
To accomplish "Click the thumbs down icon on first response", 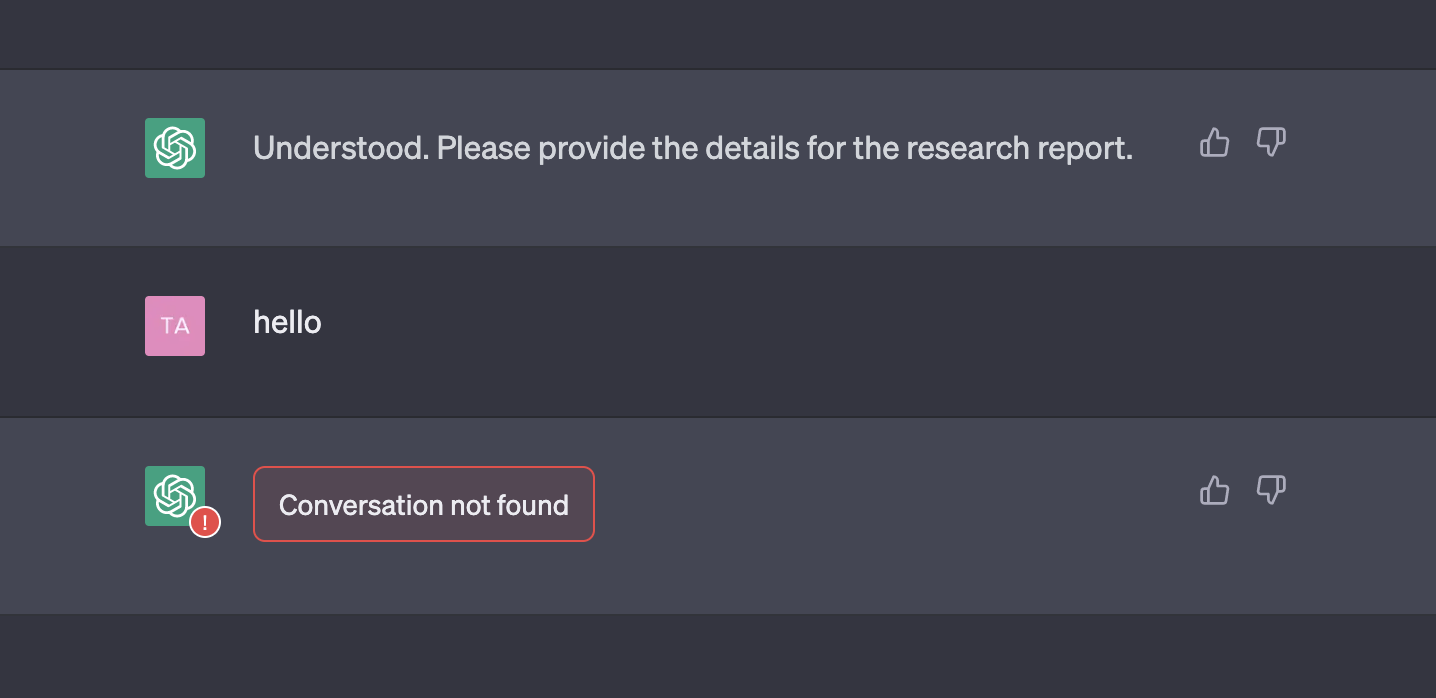I will pyautogui.click(x=1271, y=143).
